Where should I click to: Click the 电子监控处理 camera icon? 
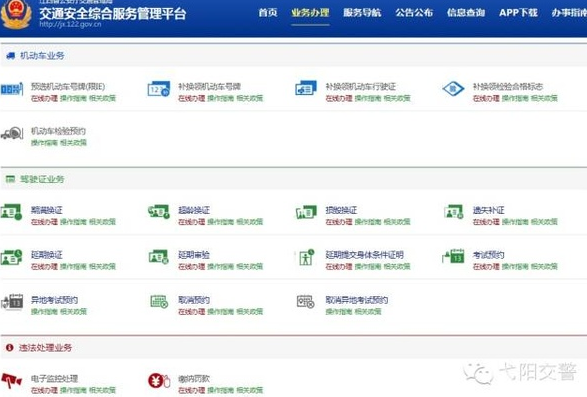(11, 381)
